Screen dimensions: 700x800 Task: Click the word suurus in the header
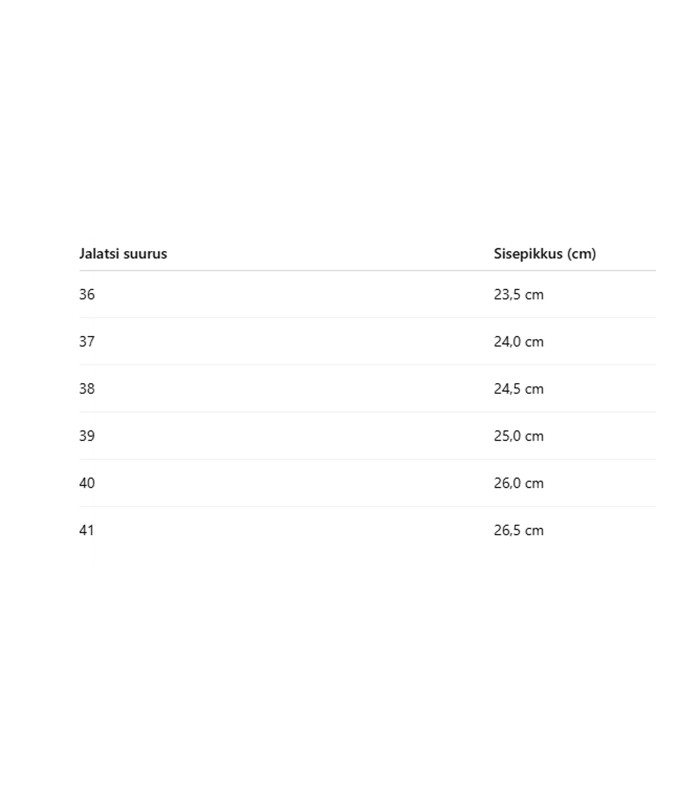point(145,254)
